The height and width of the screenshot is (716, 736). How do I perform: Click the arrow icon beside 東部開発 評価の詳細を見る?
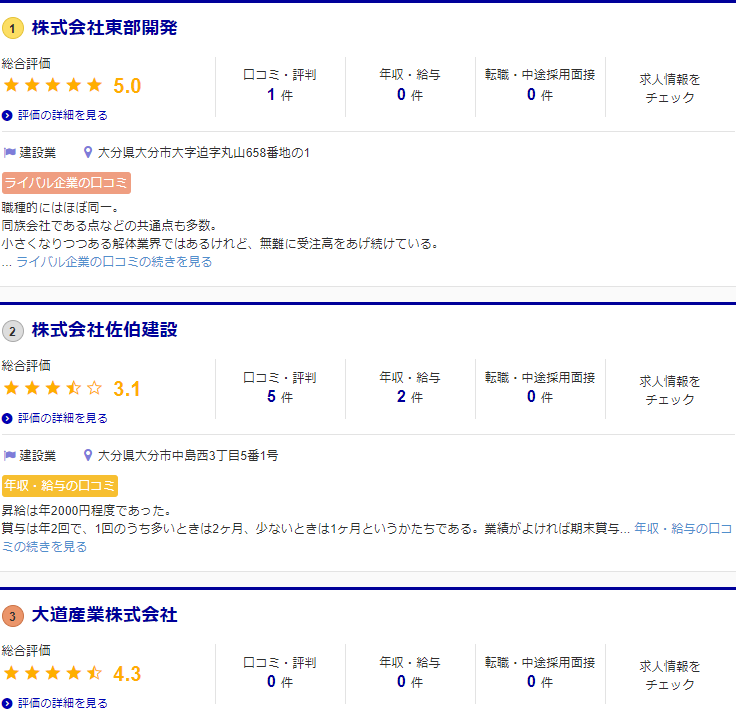pos(8,116)
